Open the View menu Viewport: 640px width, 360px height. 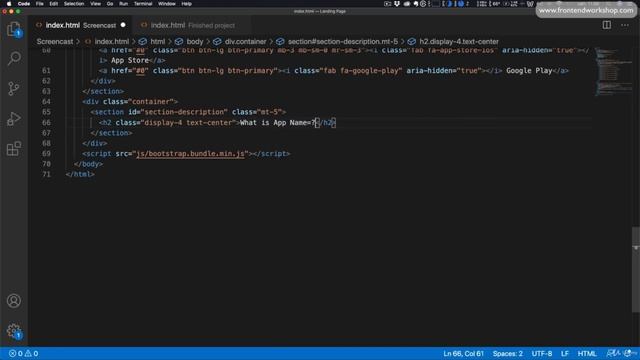96,4
